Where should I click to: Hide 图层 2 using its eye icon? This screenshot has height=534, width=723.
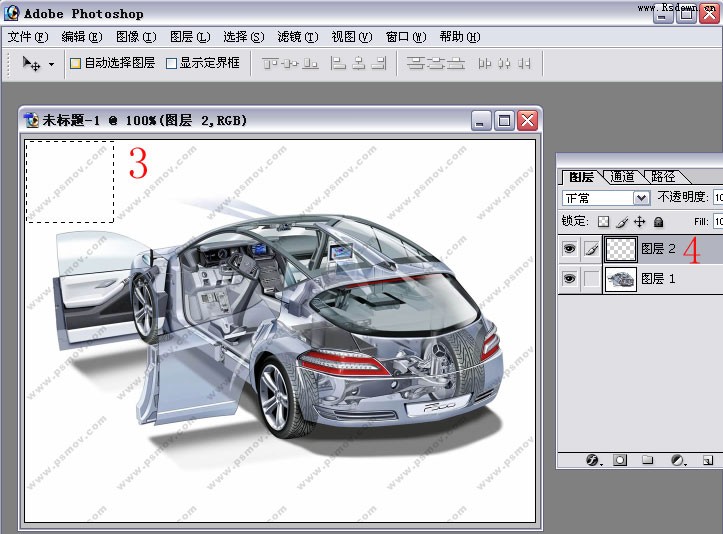(x=569, y=249)
